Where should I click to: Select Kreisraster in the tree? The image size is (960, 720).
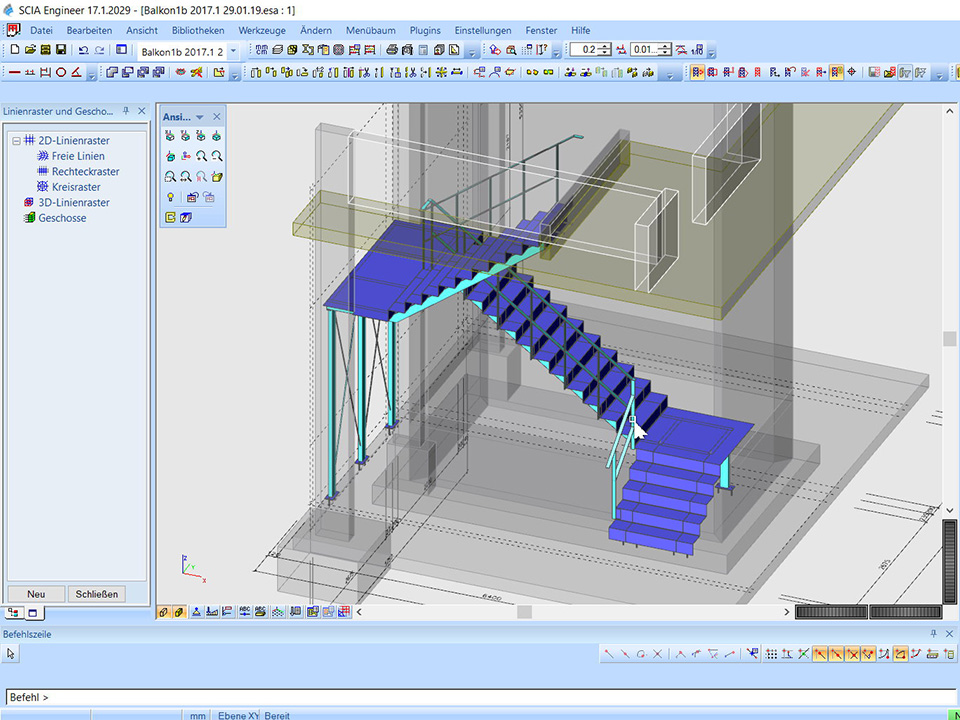[x=76, y=187]
